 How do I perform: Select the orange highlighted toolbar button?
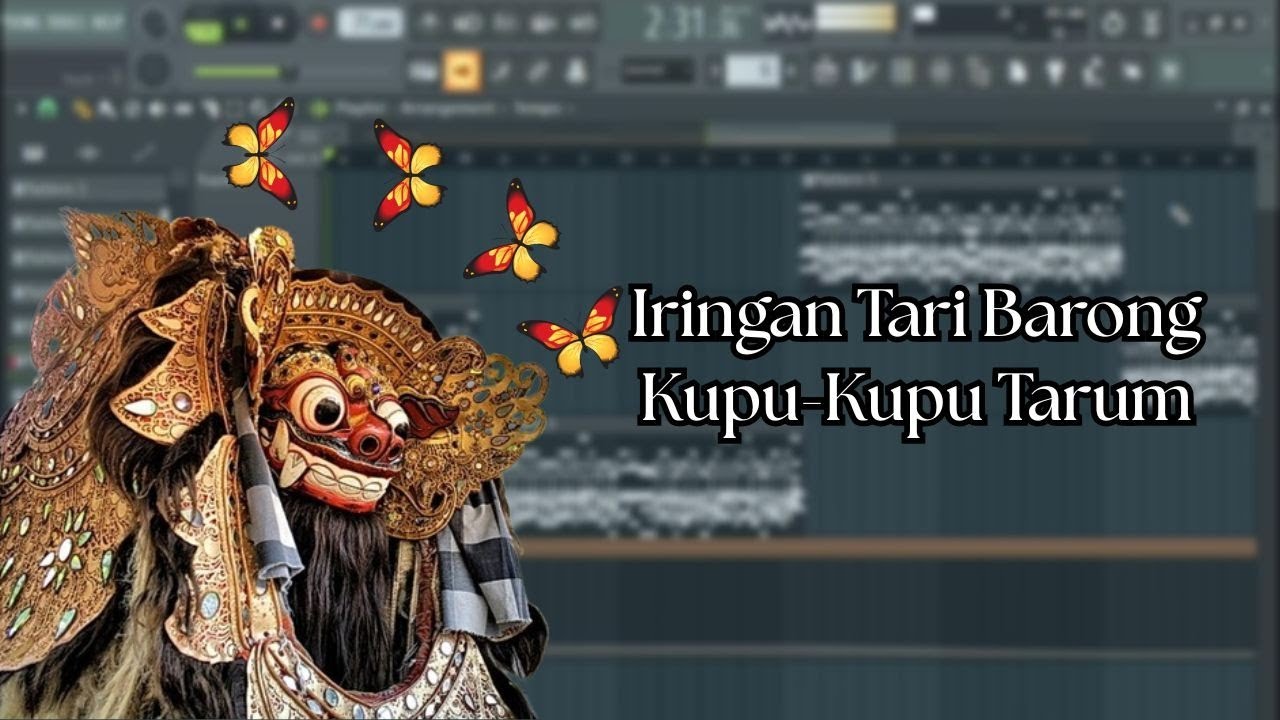pyautogui.click(x=462, y=70)
